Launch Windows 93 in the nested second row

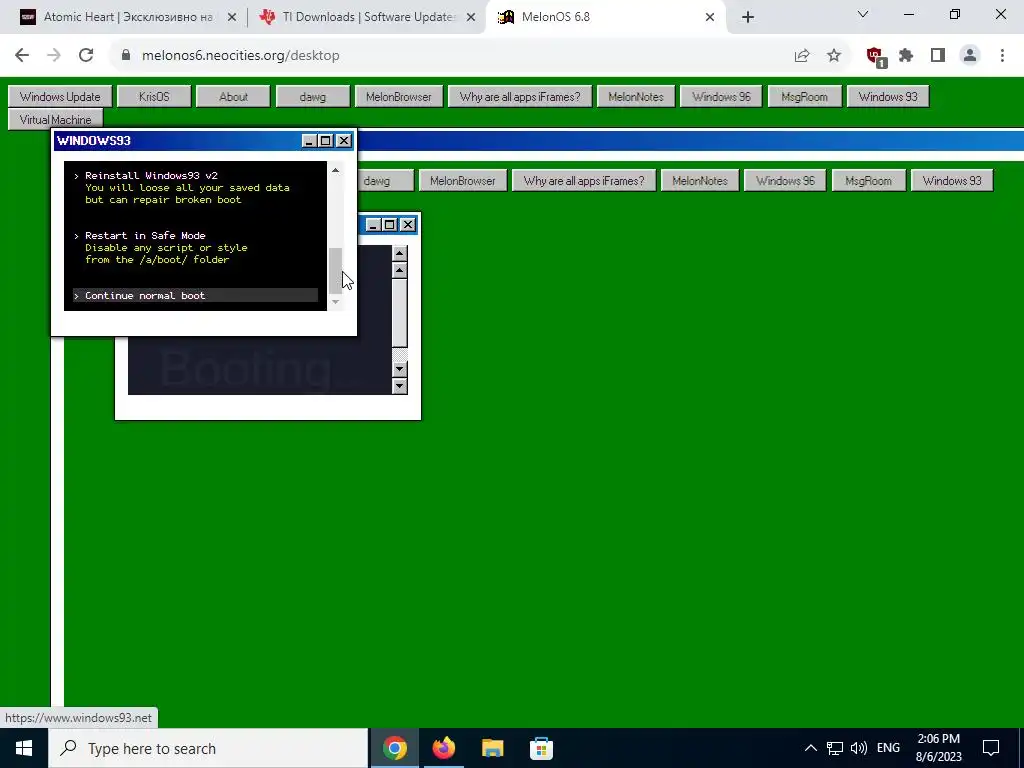952,181
